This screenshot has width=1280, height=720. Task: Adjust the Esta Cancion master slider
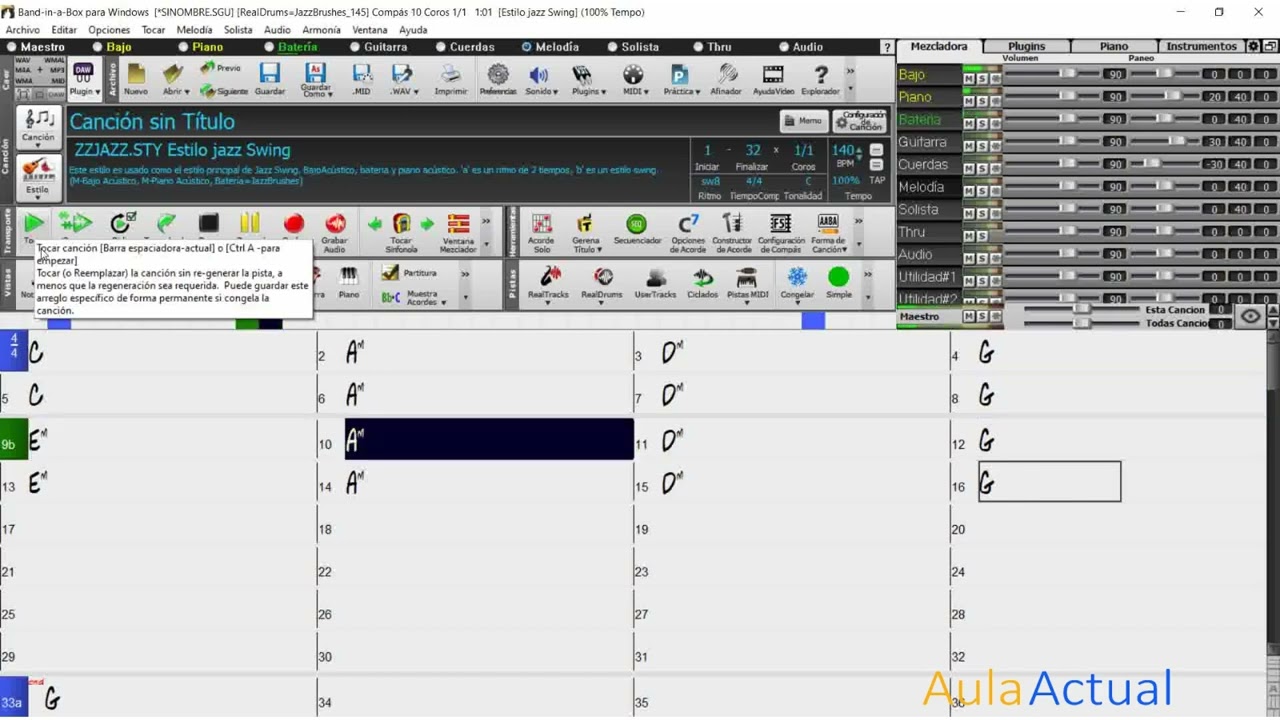1080,310
